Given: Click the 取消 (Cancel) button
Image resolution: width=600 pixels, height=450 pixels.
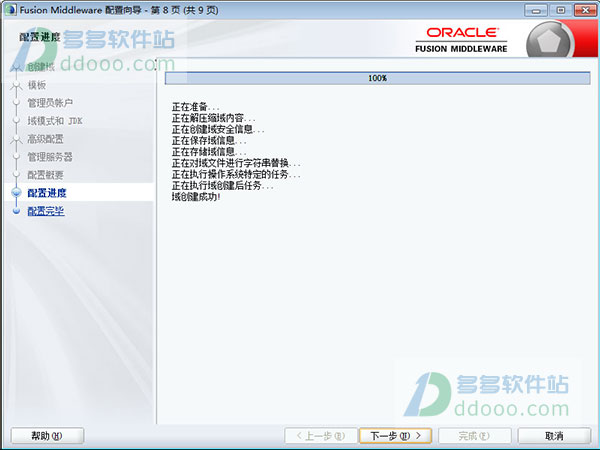Looking at the screenshot, I should [554, 435].
